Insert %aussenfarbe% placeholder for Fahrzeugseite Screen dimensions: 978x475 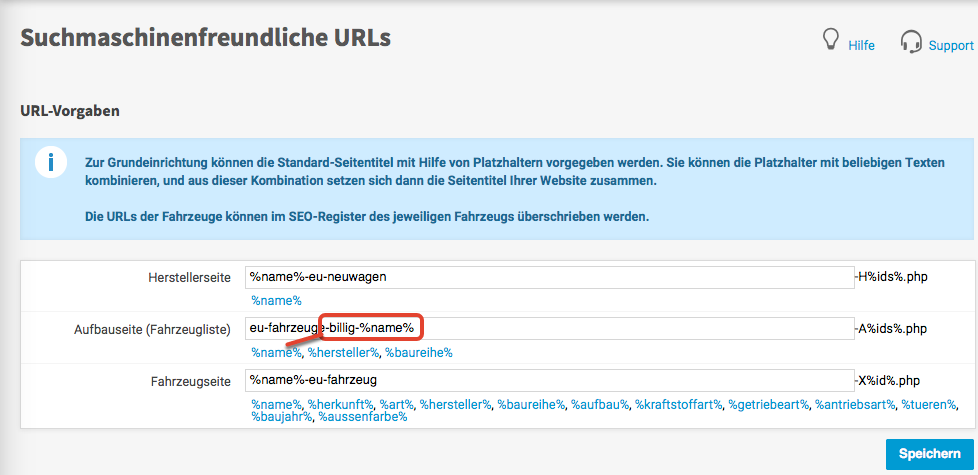point(362,417)
